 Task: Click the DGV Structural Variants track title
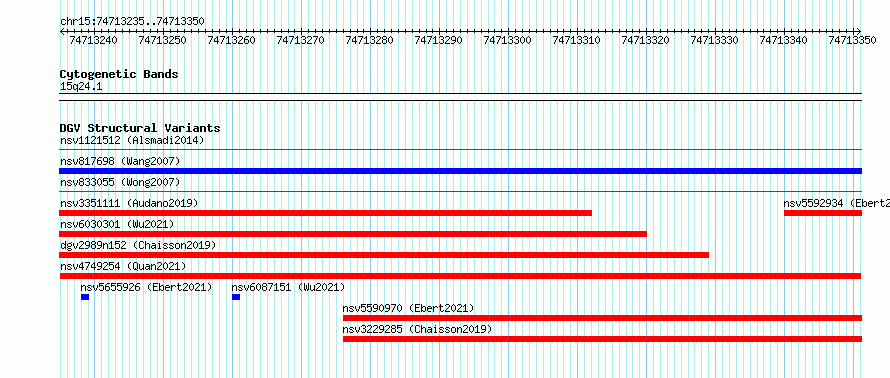click(140, 128)
